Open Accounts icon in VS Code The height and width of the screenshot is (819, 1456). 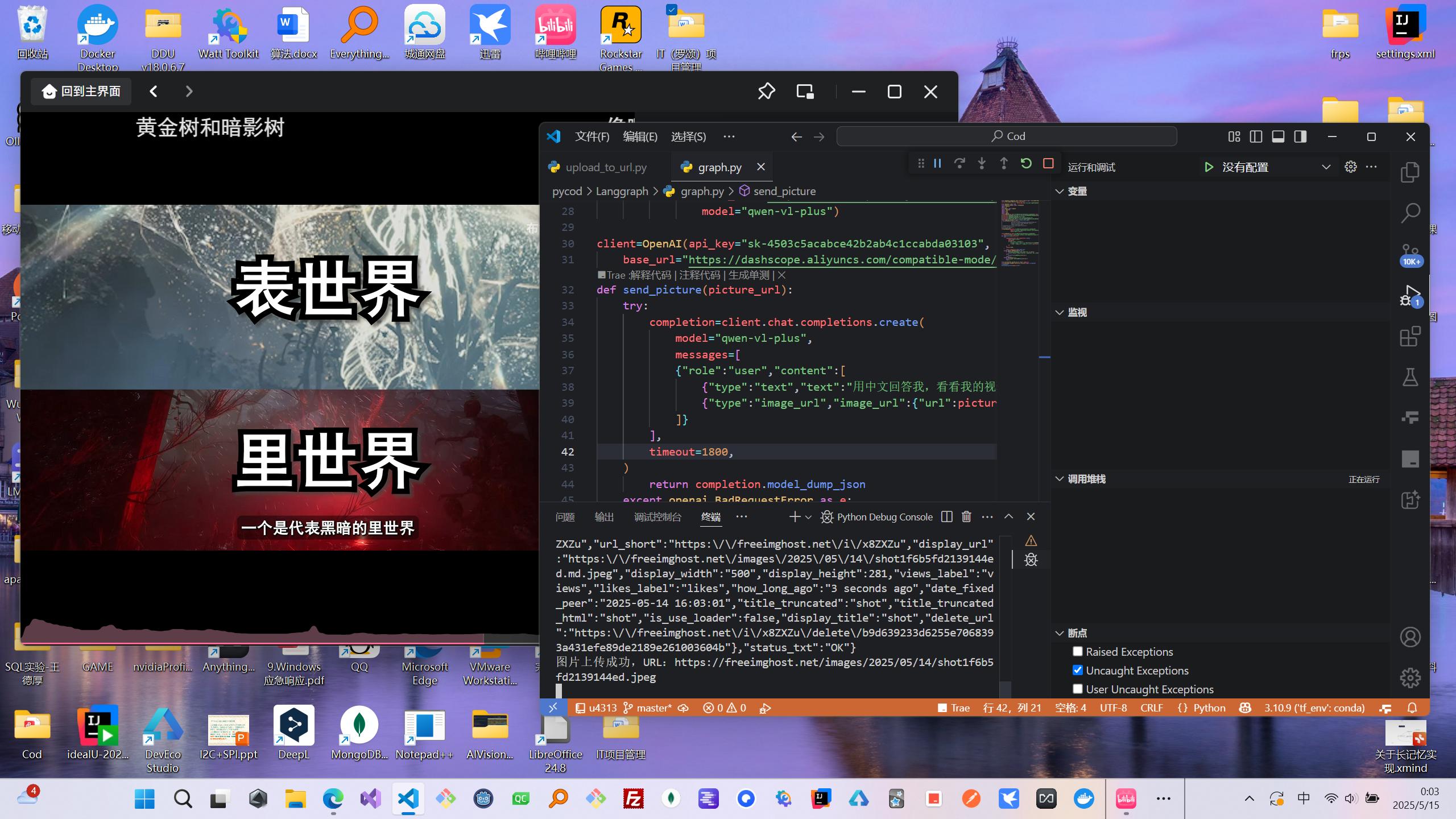tap(1410, 637)
